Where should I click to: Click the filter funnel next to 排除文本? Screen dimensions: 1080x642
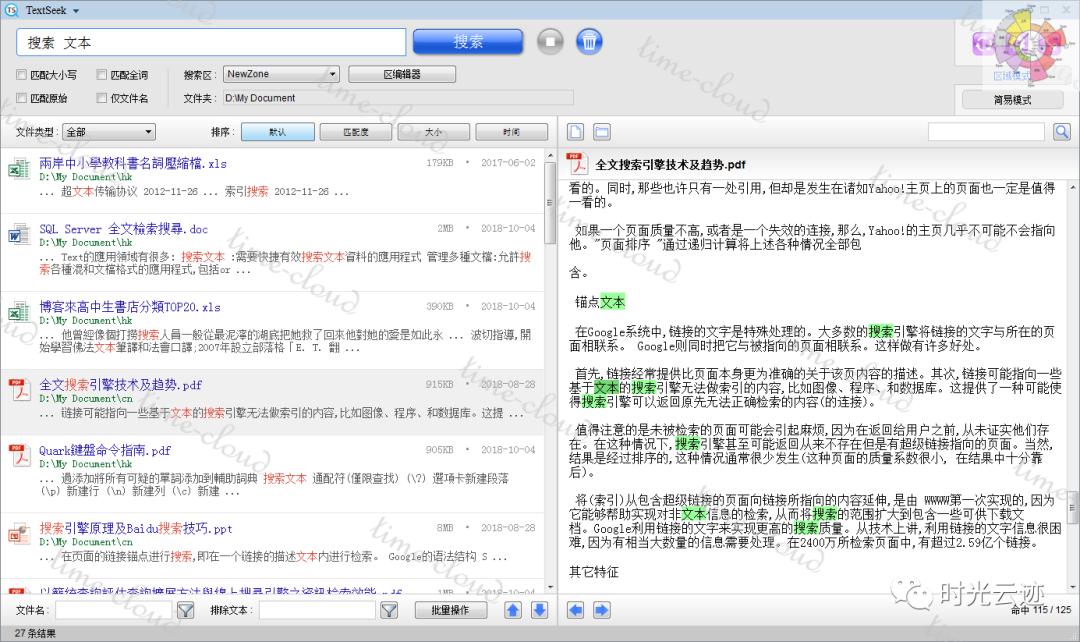click(x=388, y=609)
